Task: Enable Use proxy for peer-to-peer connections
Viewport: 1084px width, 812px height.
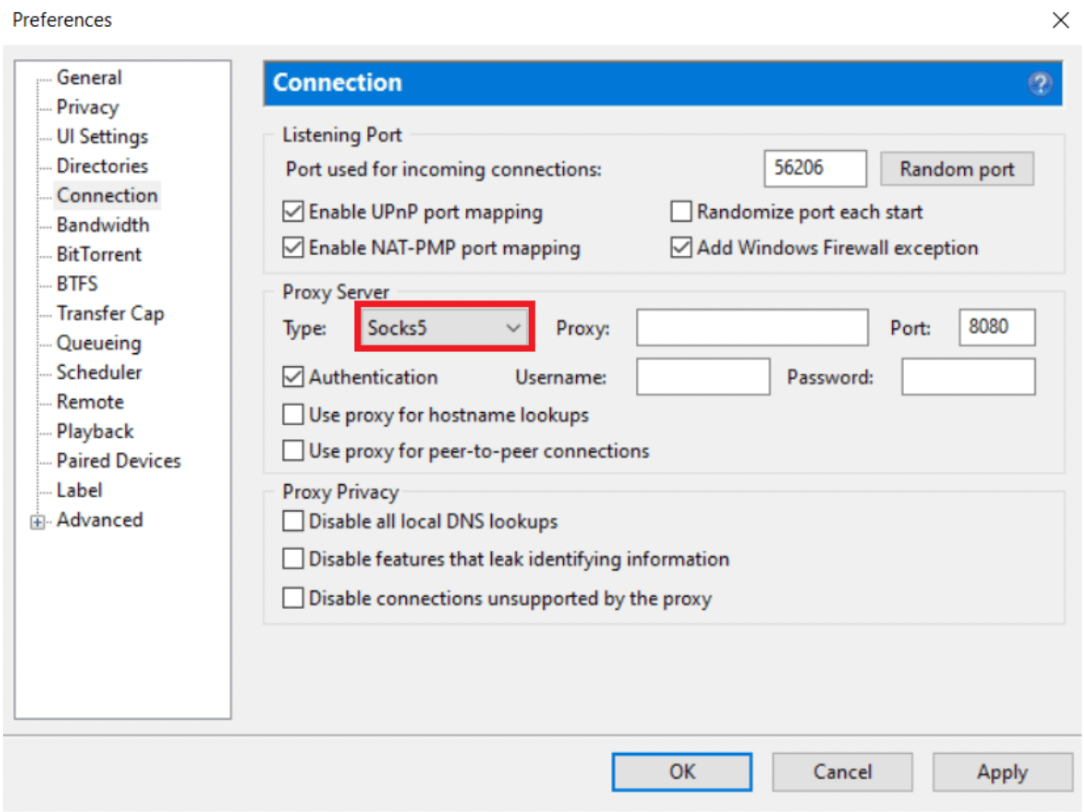Action: click(x=293, y=451)
